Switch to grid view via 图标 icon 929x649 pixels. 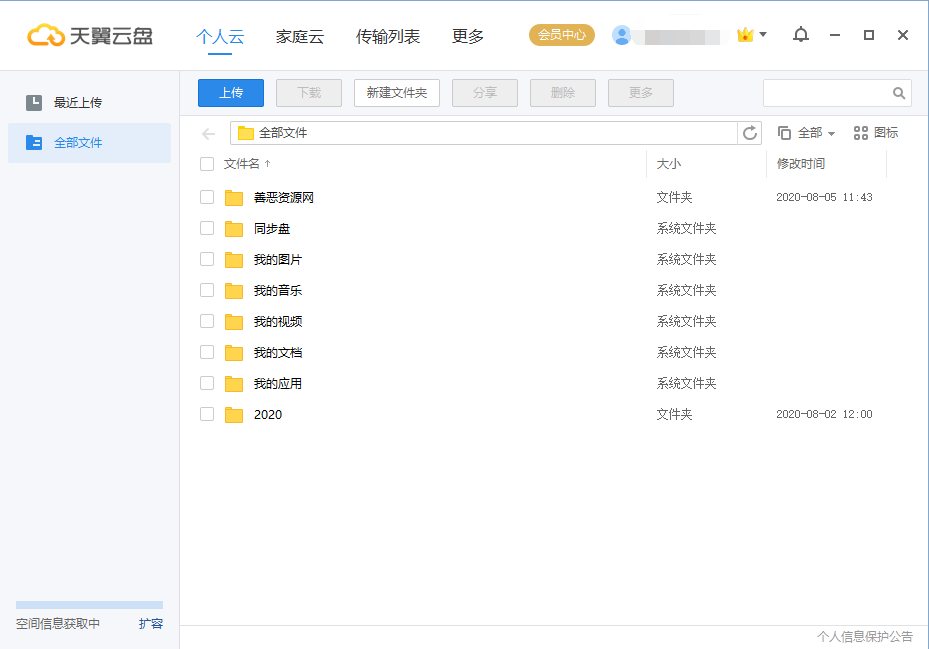click(x=875, y=133)
